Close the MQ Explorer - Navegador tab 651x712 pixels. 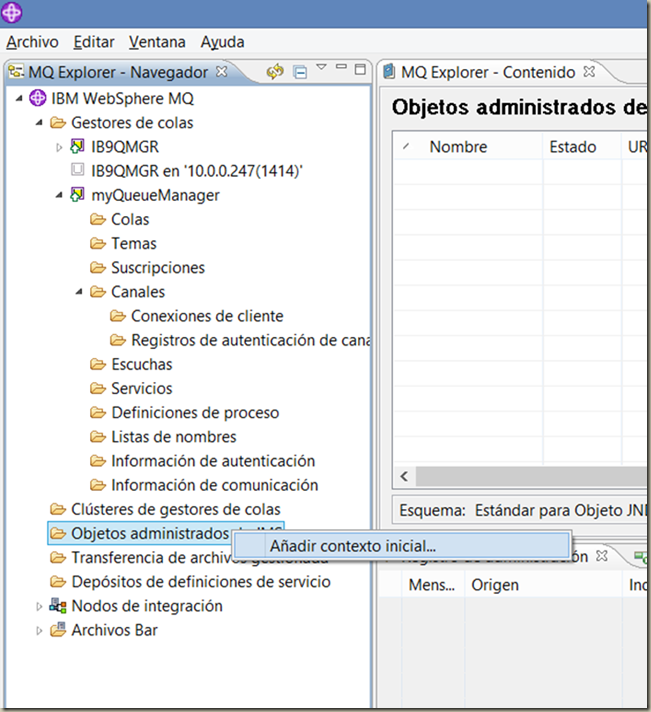pos(222,71)
